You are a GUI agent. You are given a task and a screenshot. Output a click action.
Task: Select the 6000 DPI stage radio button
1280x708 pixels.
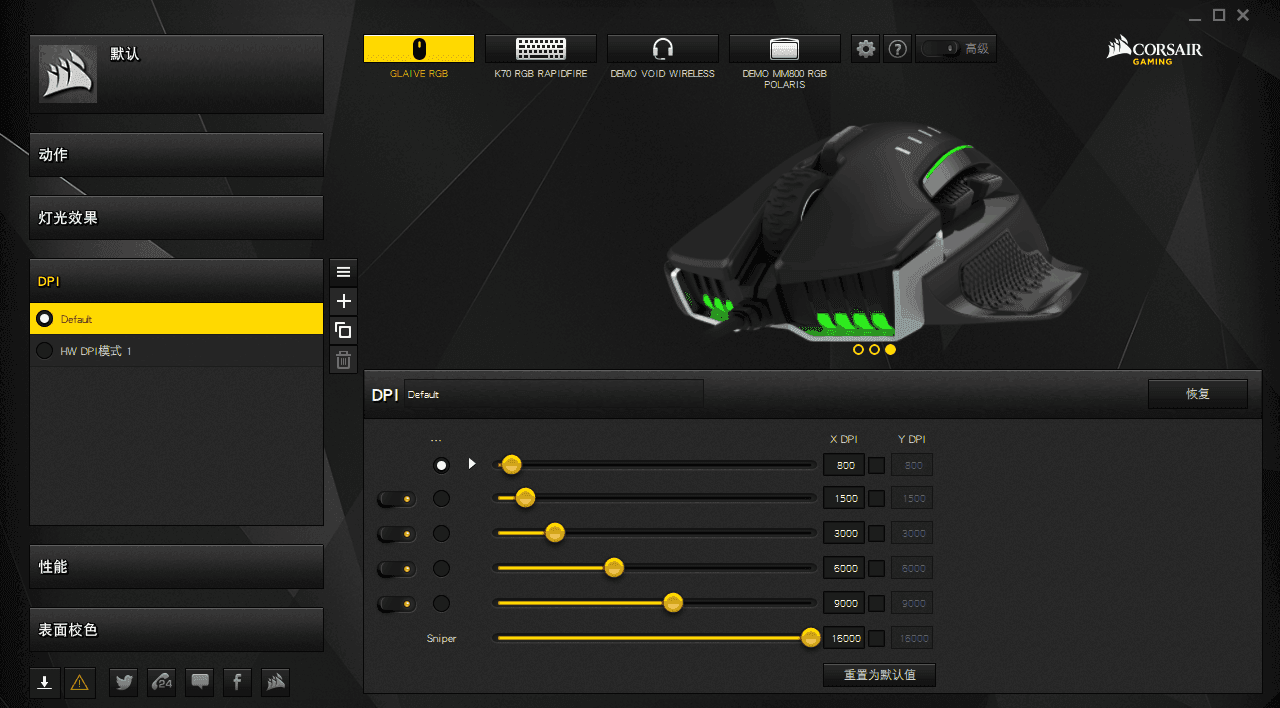pyautogui.click(x=441, y=568)
